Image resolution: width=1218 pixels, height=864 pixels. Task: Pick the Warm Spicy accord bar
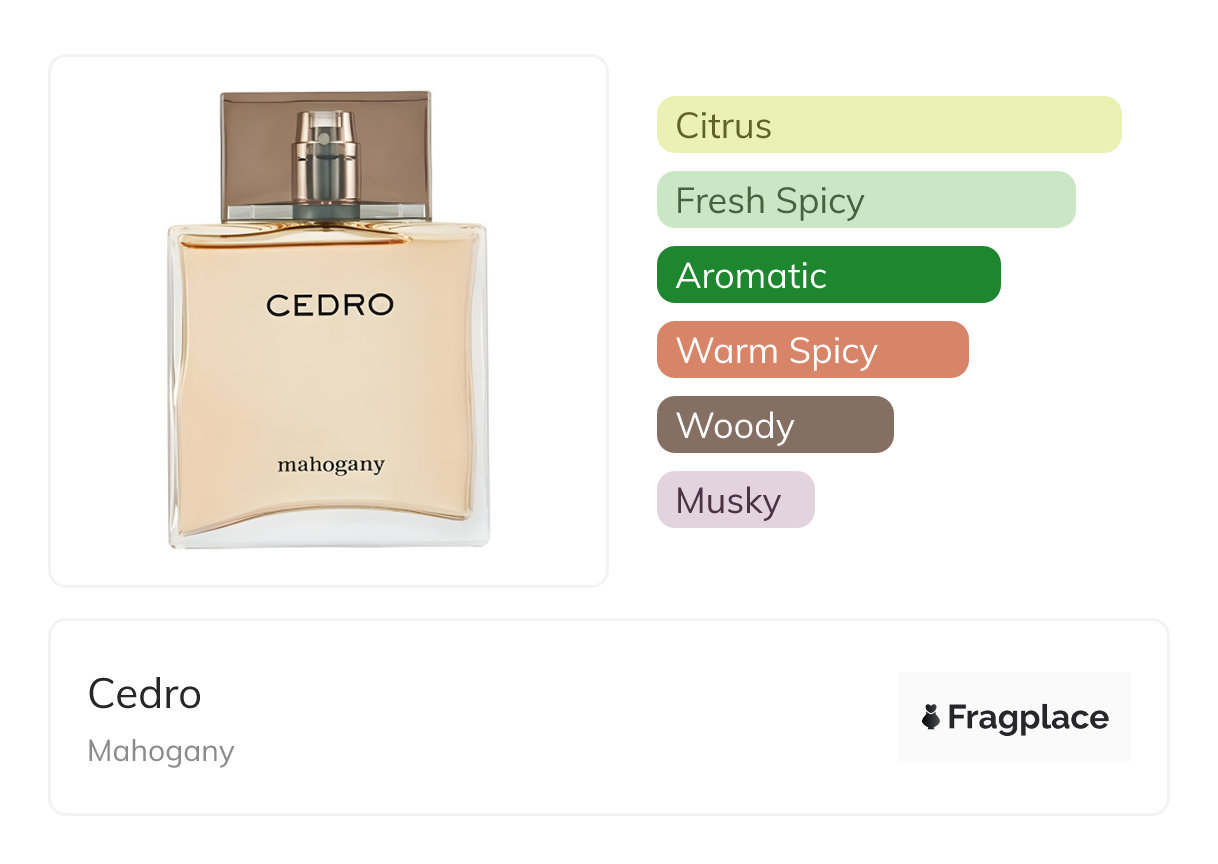pyautogui.click(x=812, y=350)
